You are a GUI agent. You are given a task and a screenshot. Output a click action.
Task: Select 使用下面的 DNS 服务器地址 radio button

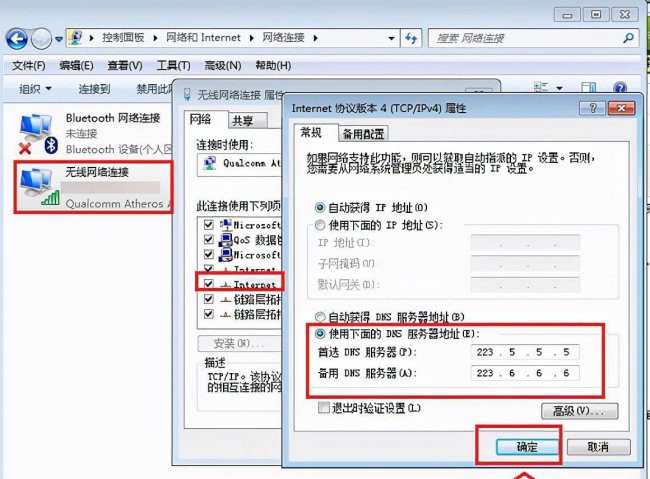tap(320, 333)
